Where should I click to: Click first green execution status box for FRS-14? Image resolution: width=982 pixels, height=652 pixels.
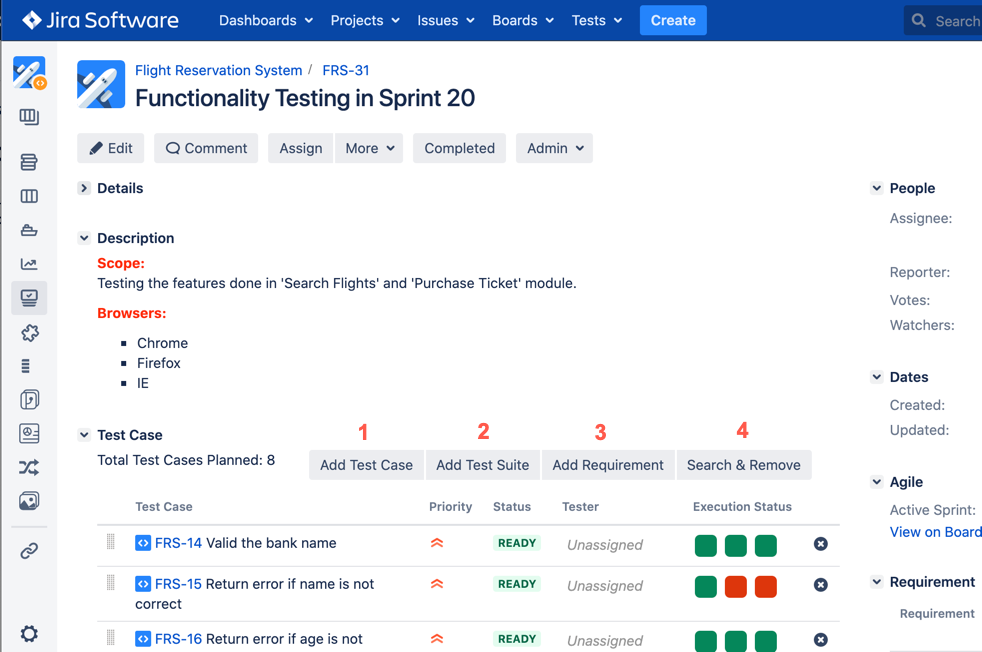tap(706, 545)
